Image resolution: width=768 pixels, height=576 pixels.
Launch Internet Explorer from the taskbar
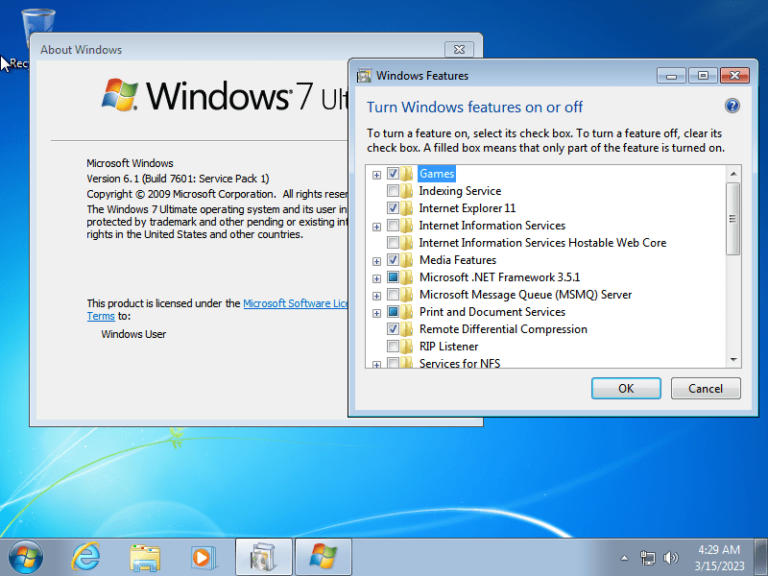click(86, 557)
